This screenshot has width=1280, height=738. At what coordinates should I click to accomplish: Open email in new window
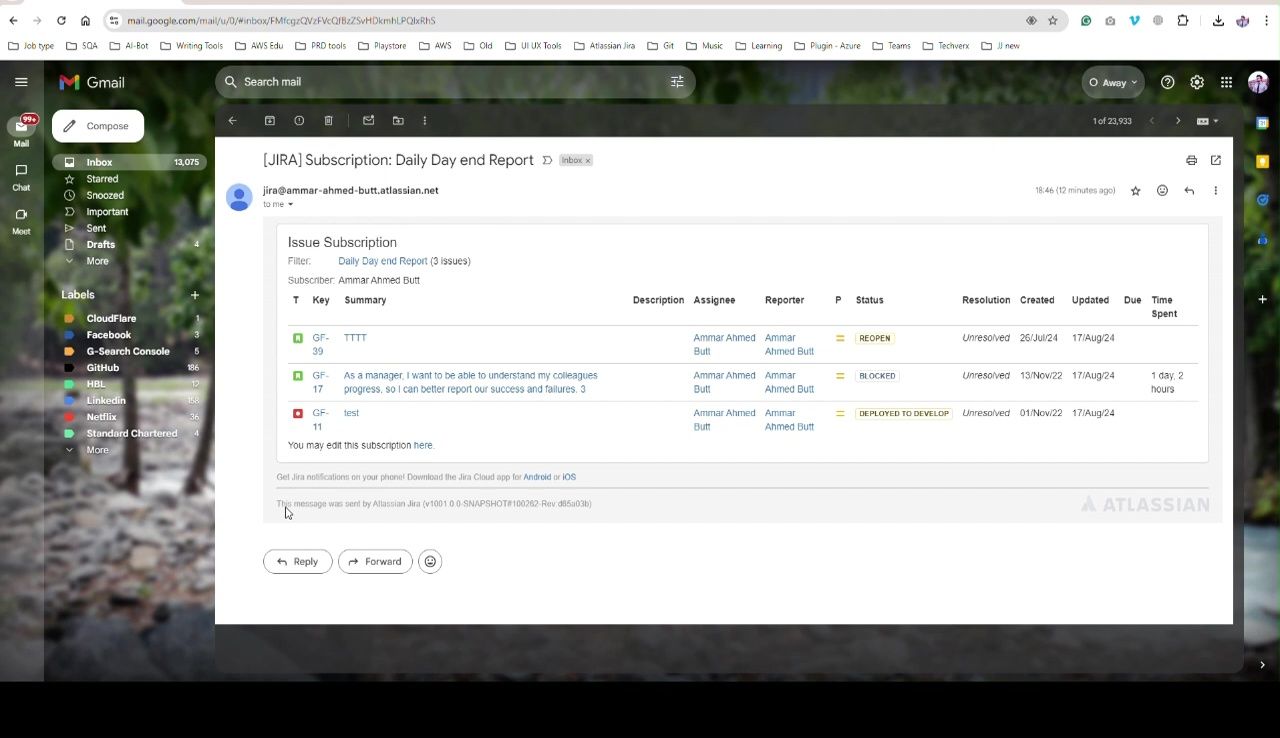(x=1216, y=160)
